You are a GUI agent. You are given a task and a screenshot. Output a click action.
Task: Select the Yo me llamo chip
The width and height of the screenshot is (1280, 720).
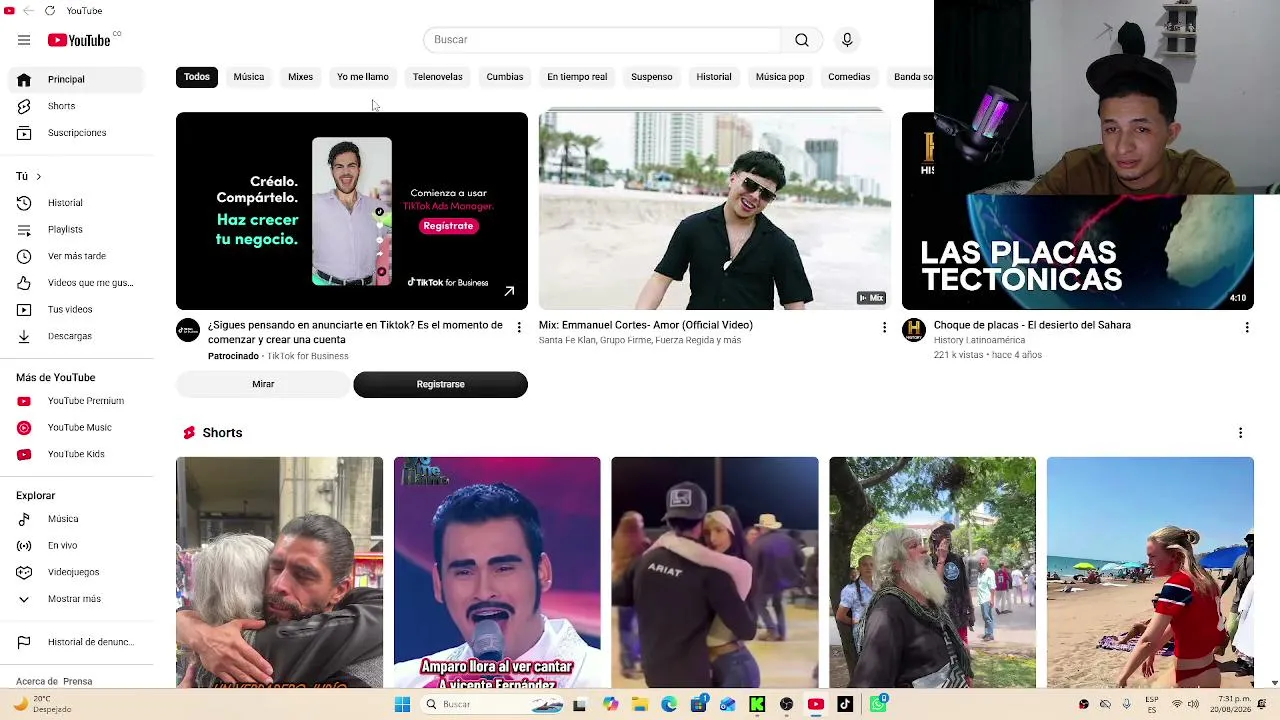point(363,77)
